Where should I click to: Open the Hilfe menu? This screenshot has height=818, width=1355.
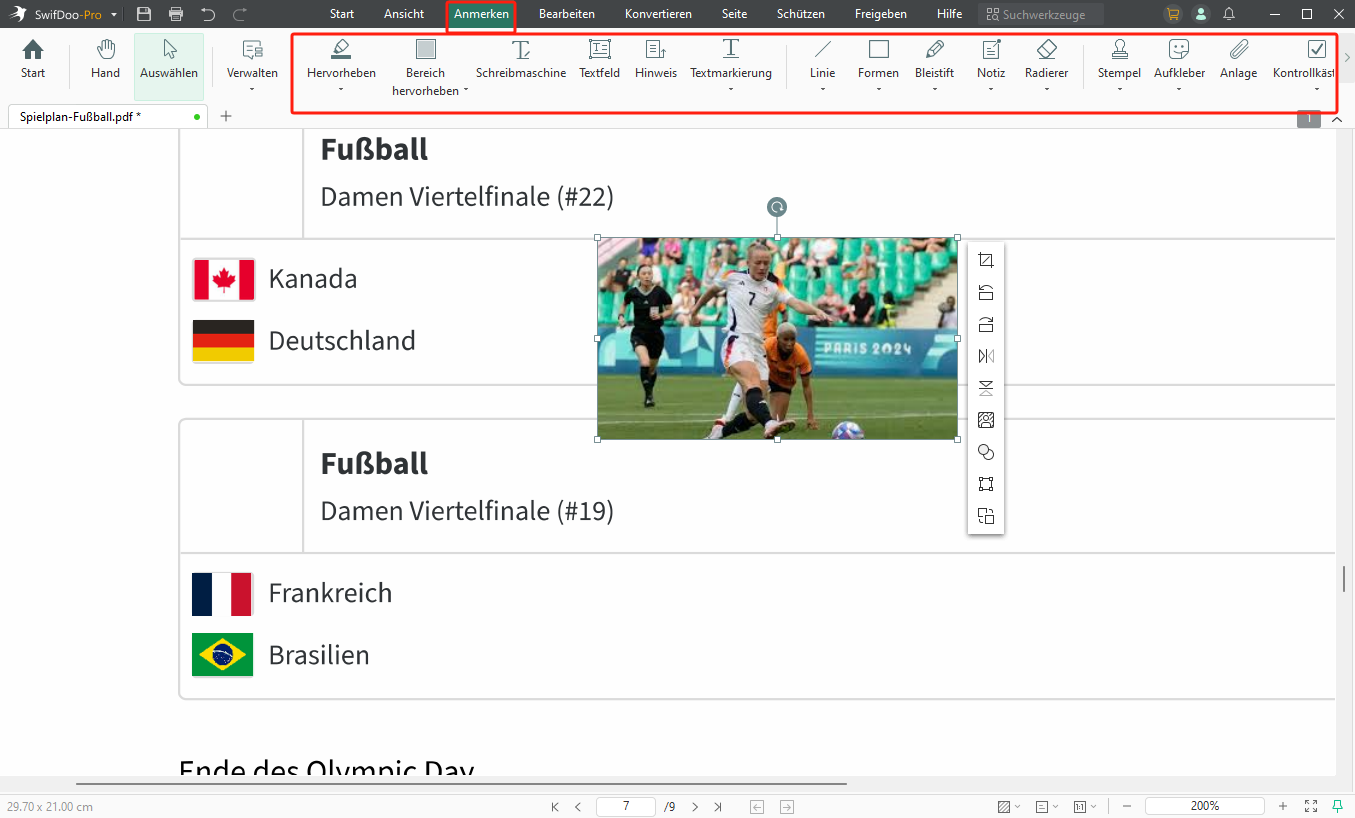[950, 14]
